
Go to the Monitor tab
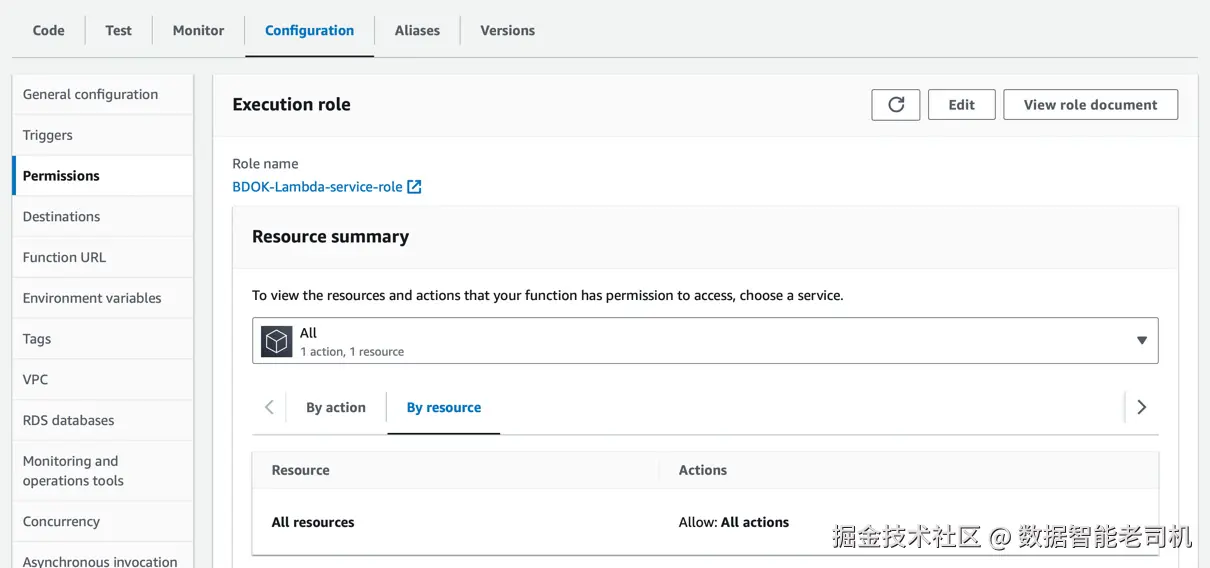point(198,30)
